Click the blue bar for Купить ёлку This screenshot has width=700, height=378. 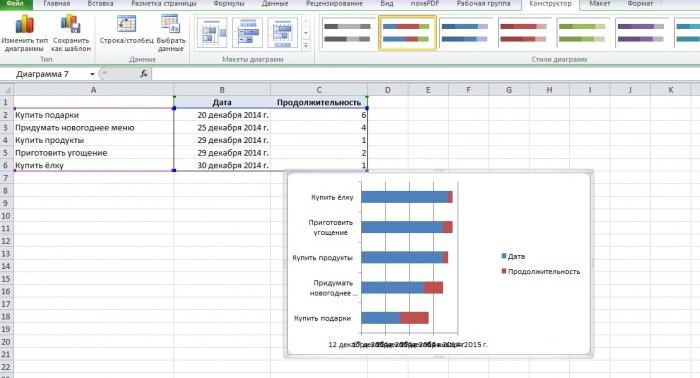click(x=404, y=197)
